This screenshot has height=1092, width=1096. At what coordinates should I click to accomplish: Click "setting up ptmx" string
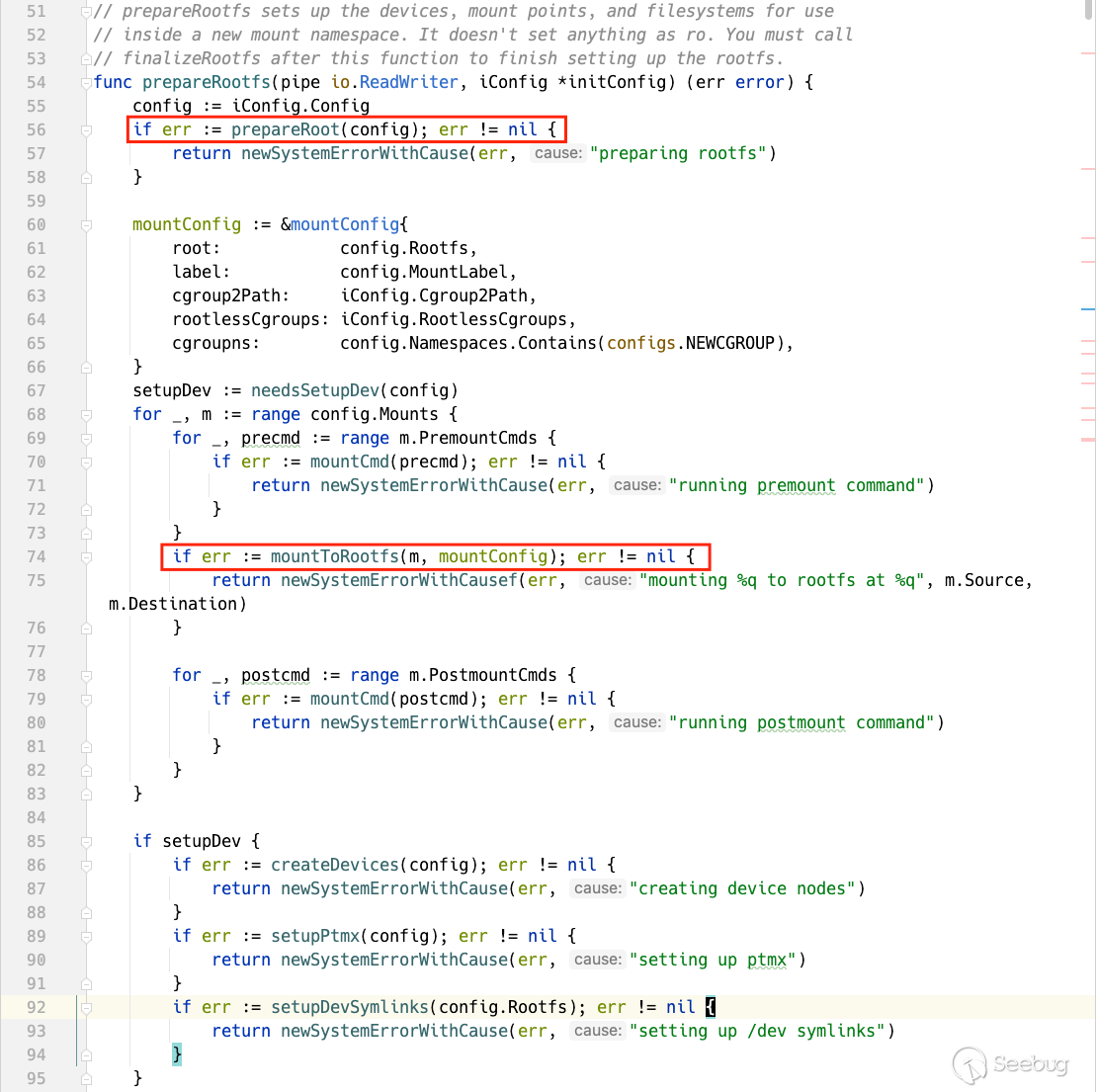click(713, 960)
